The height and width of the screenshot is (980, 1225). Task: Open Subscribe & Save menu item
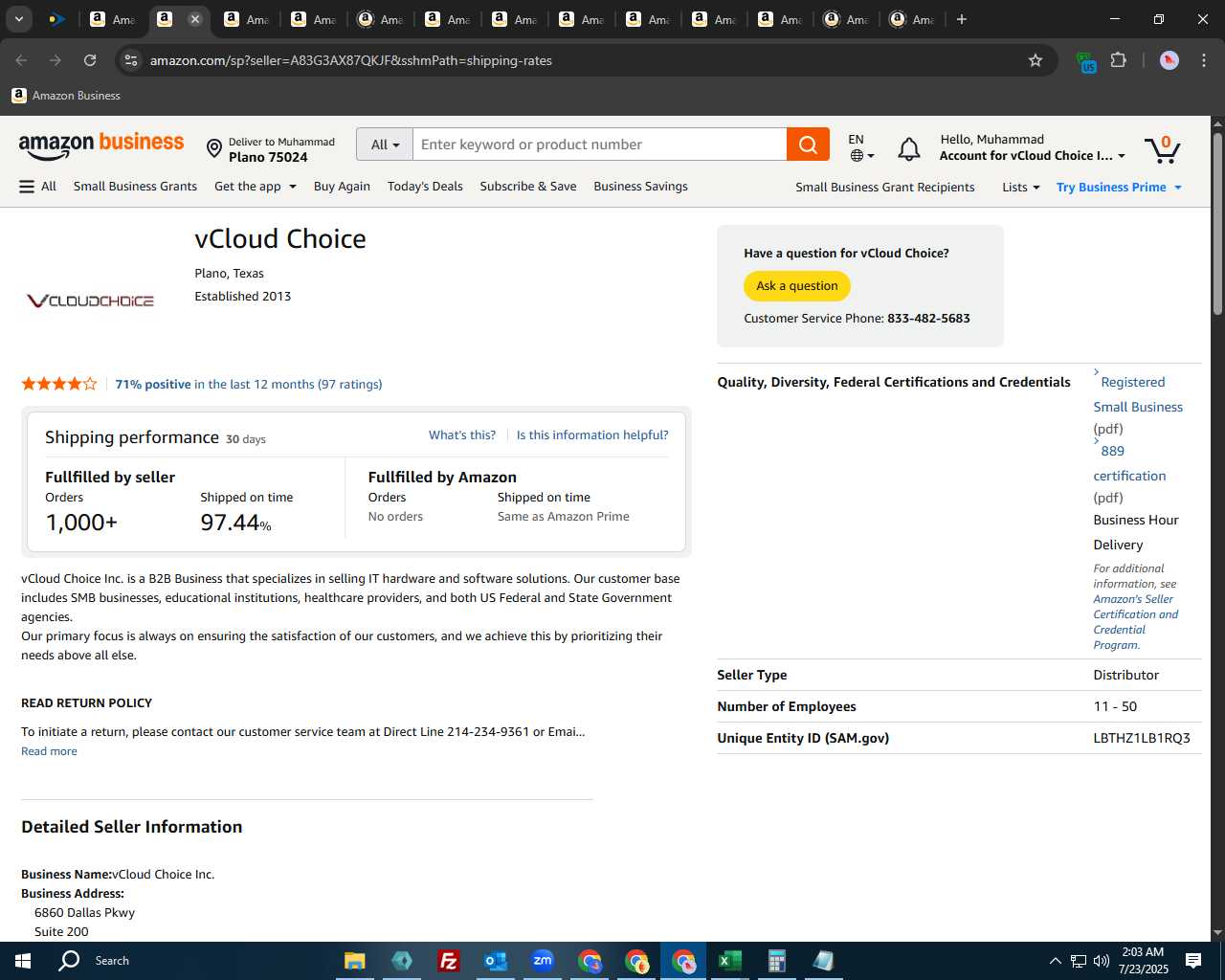click(528, 187)
